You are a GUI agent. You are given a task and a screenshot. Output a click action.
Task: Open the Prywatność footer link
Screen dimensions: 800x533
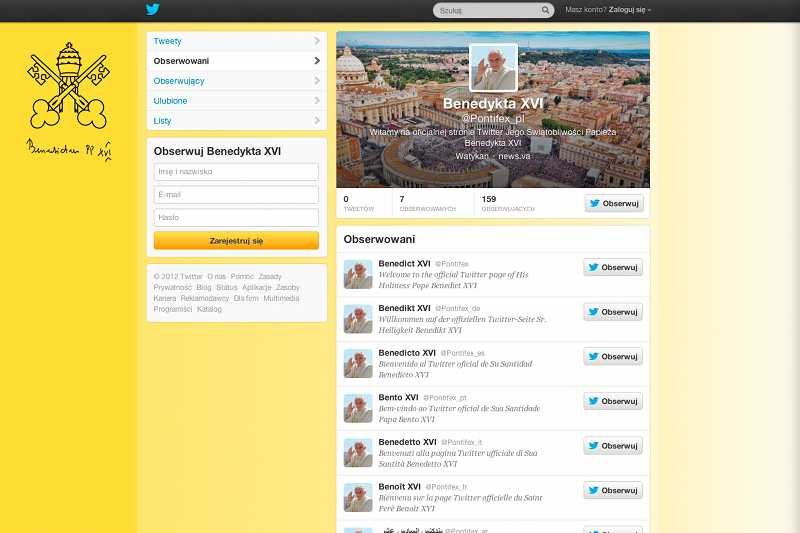point(173,288)
